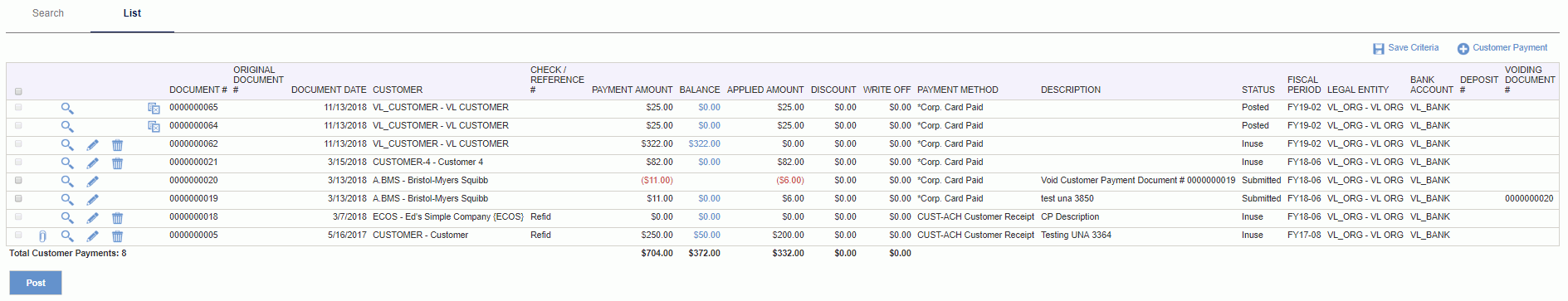Check the box for document 0000000020

point(18,180)
